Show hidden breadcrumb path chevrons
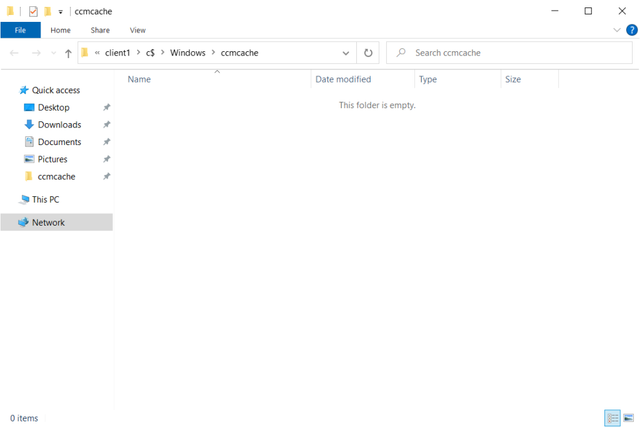The height and width of the screenshot is (427, 640). 97,53
